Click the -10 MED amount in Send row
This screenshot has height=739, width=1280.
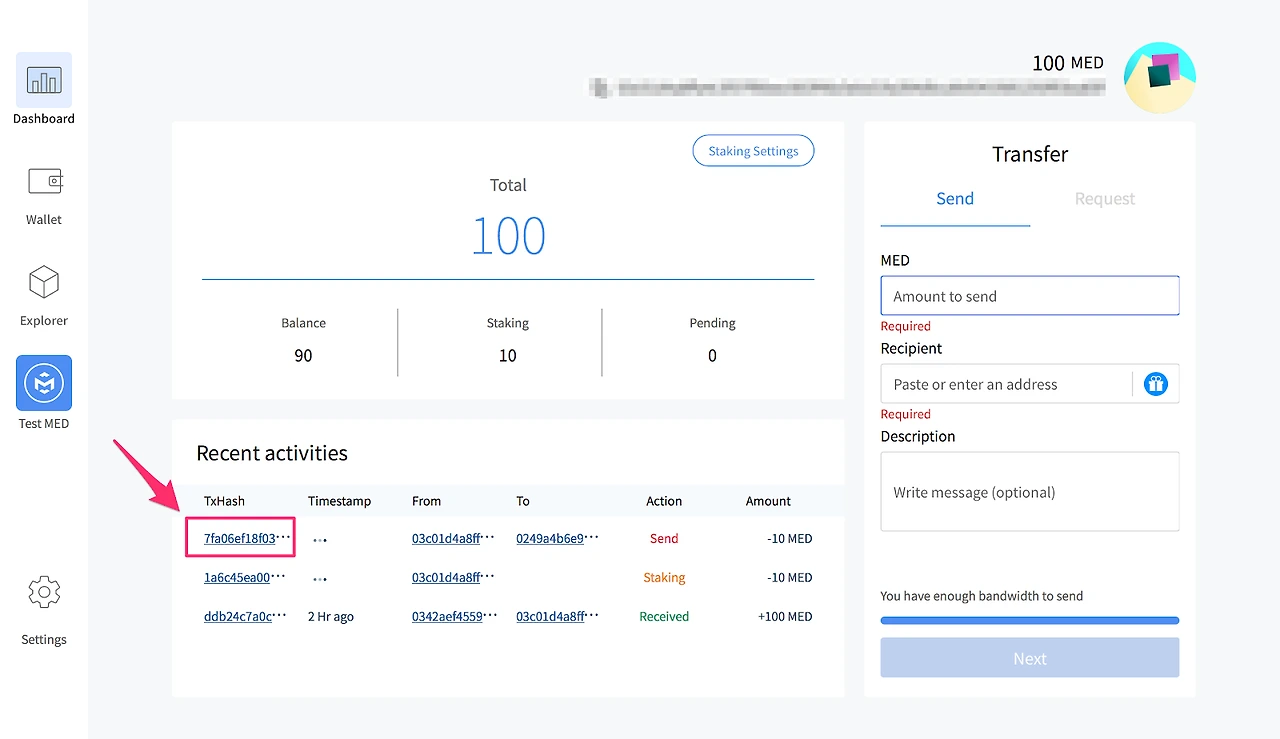[x=790, y=538]
